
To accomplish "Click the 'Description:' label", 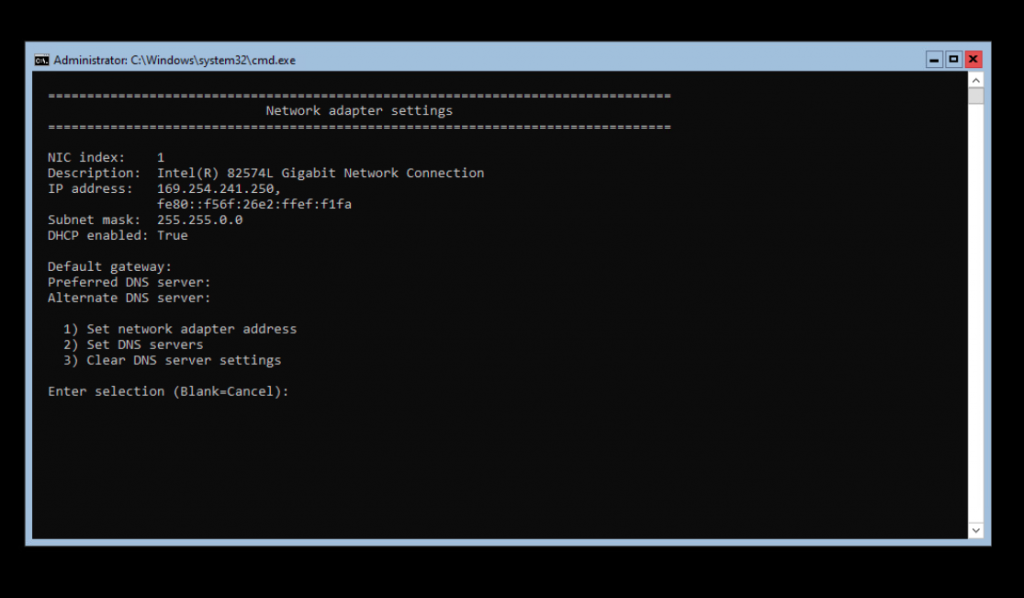I will click(x=94, y=173).
